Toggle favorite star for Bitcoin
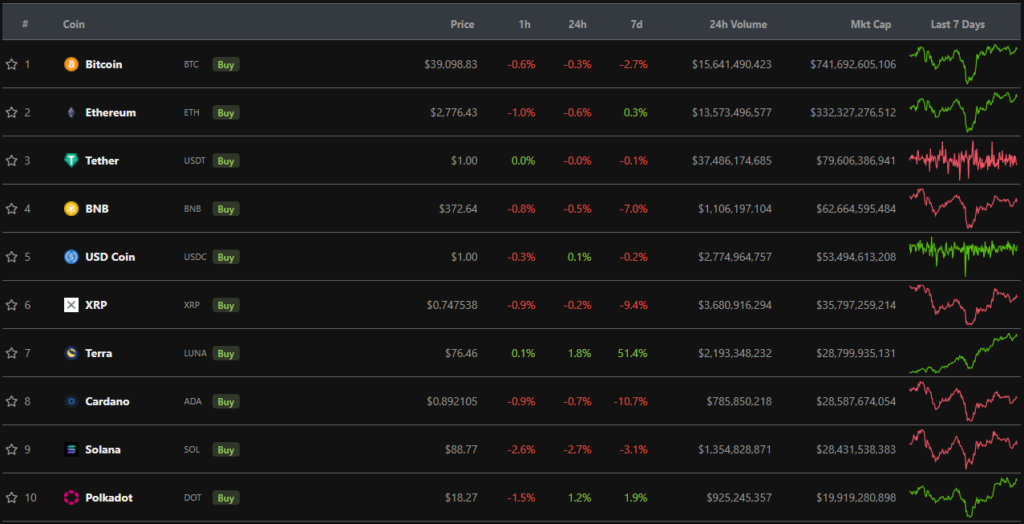Viewport: 1024px width, 524px height. coord(12,64)
